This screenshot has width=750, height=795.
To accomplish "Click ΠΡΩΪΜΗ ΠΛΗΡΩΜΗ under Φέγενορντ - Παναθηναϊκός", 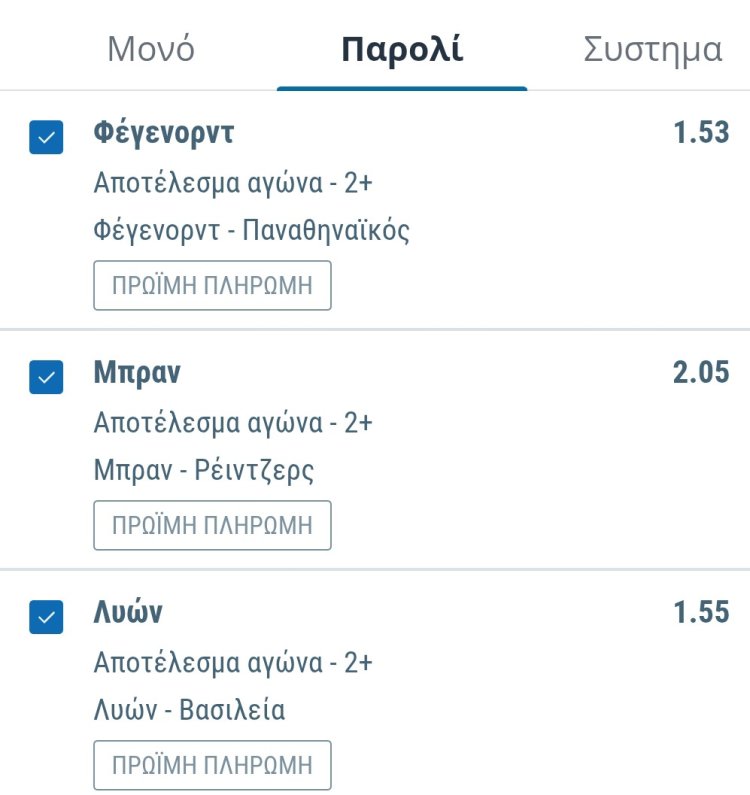I will click(212, 286).
